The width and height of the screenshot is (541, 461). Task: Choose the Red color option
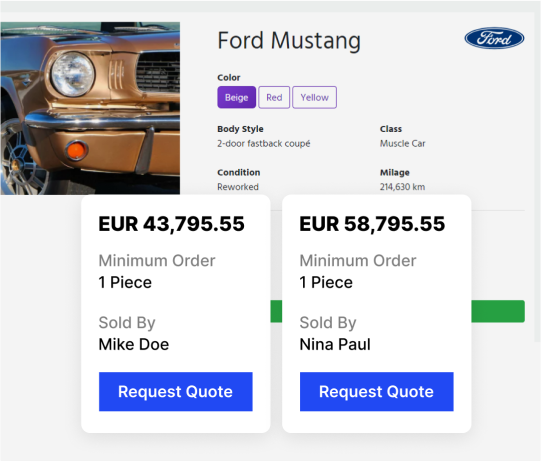coord(274,97)
